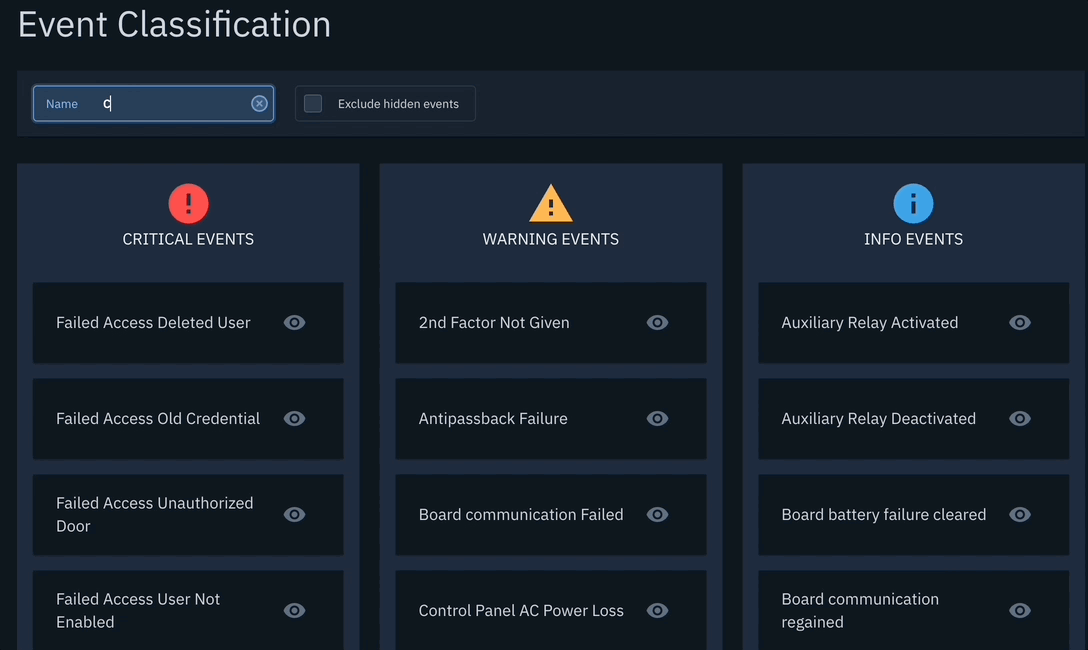Hide Control Panel AC Power Loss event
The height and width of the screenshot is (650, 1088).
[x=657, y=610]
